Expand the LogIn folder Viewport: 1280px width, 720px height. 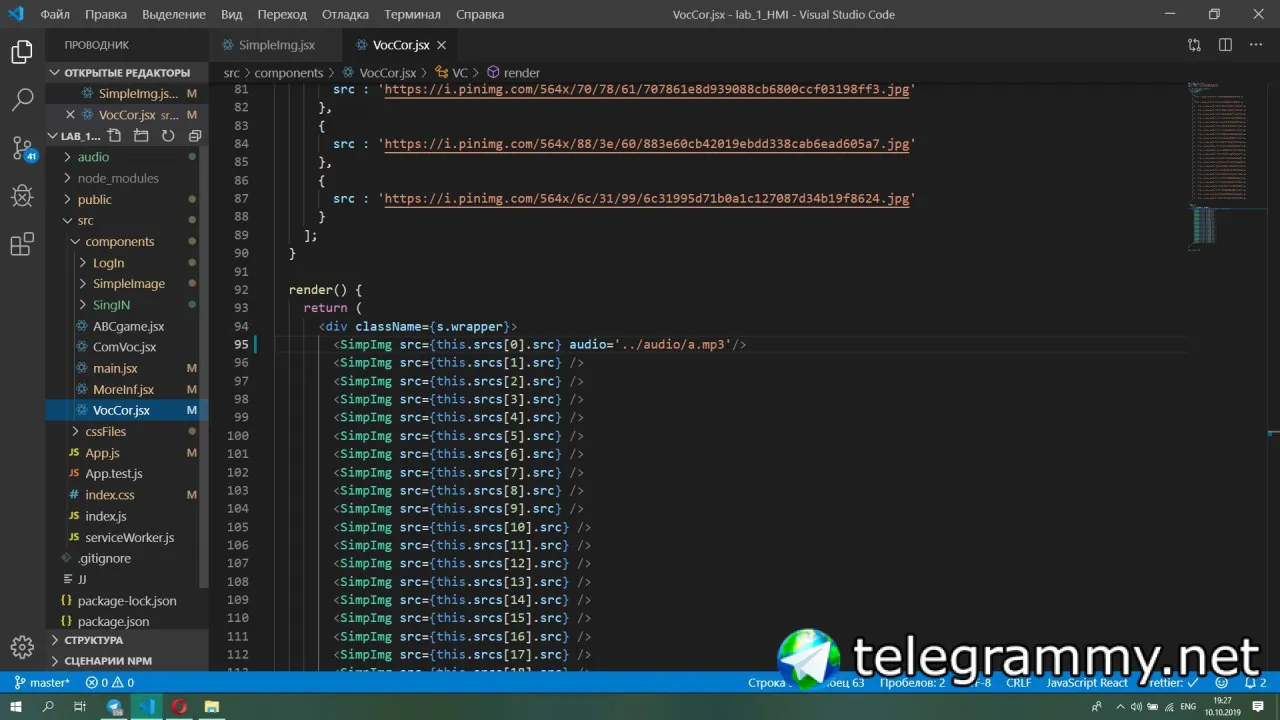108,263
